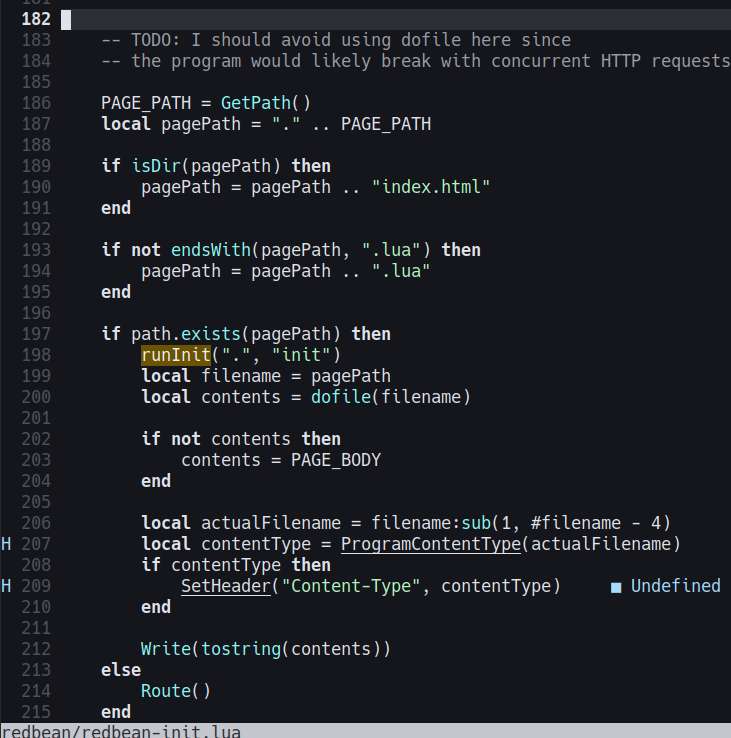The width and height of the screenshot is (731, 738).
Task: Click PAGE_BODY on line 203
Action: (336, 460)
